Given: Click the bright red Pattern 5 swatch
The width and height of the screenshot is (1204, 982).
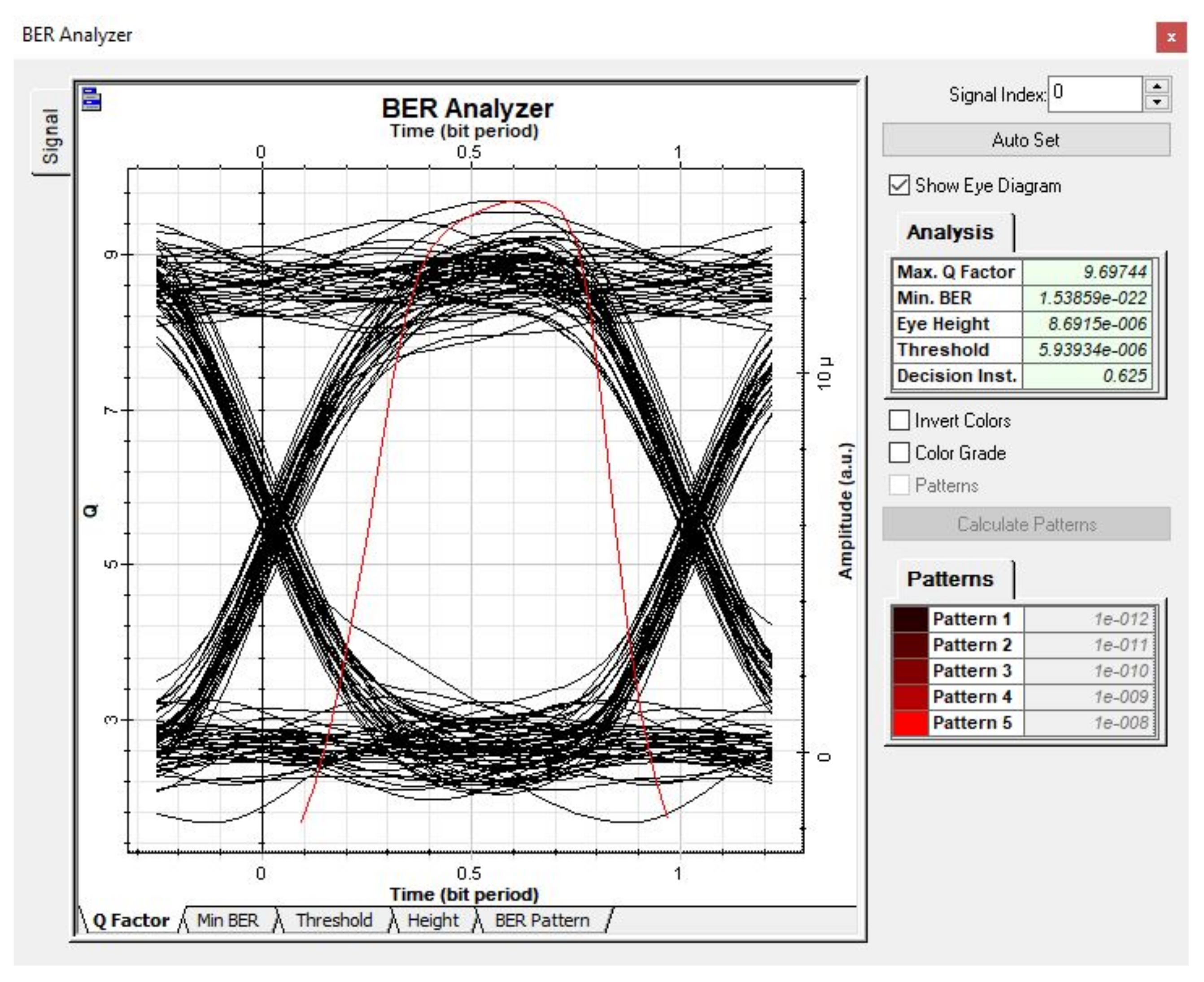Looking at the screenshot, I should point(910,723).
